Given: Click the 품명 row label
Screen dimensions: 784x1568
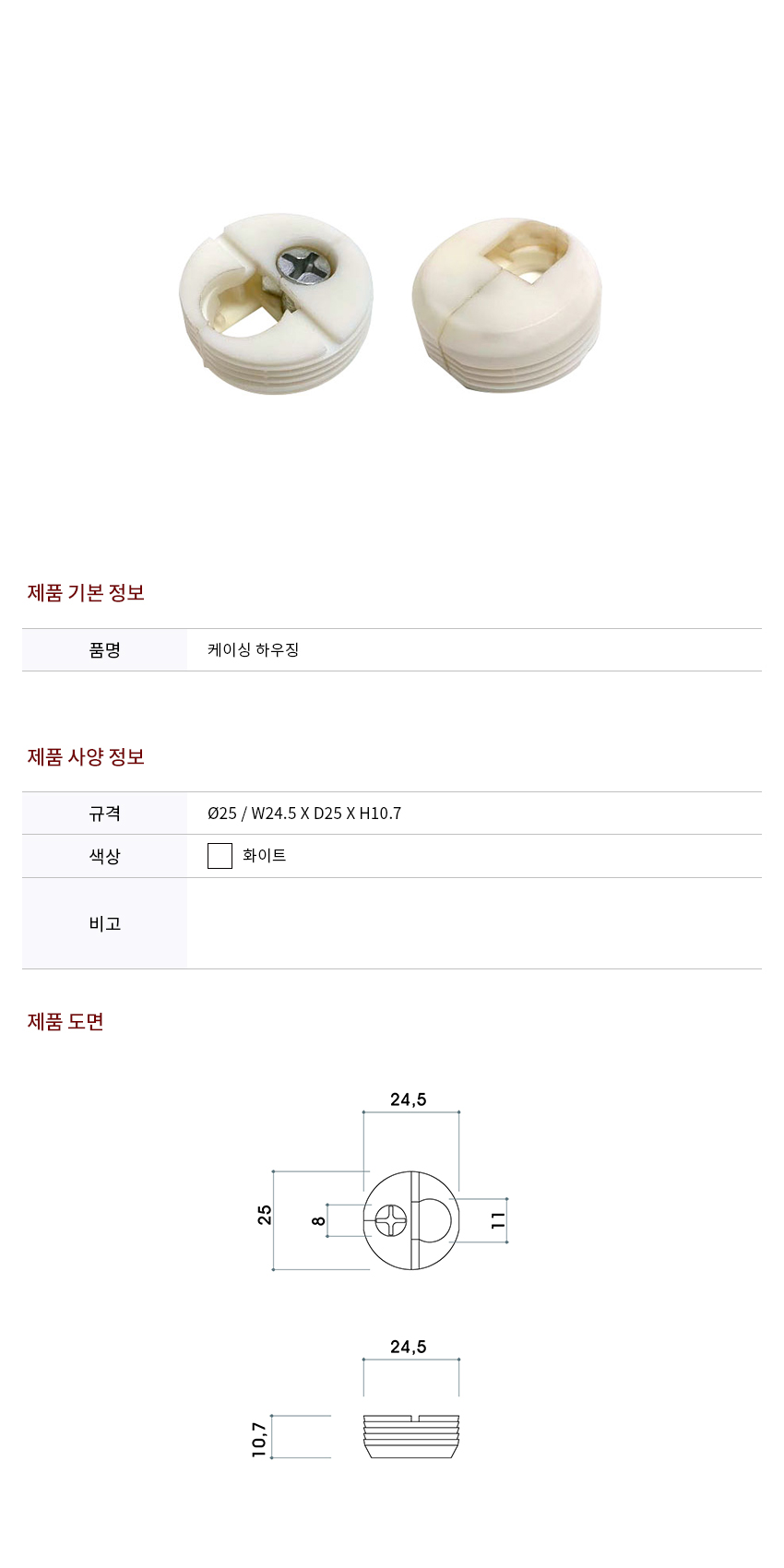Looking at the screenshot, I should click(x=105, y=650).
